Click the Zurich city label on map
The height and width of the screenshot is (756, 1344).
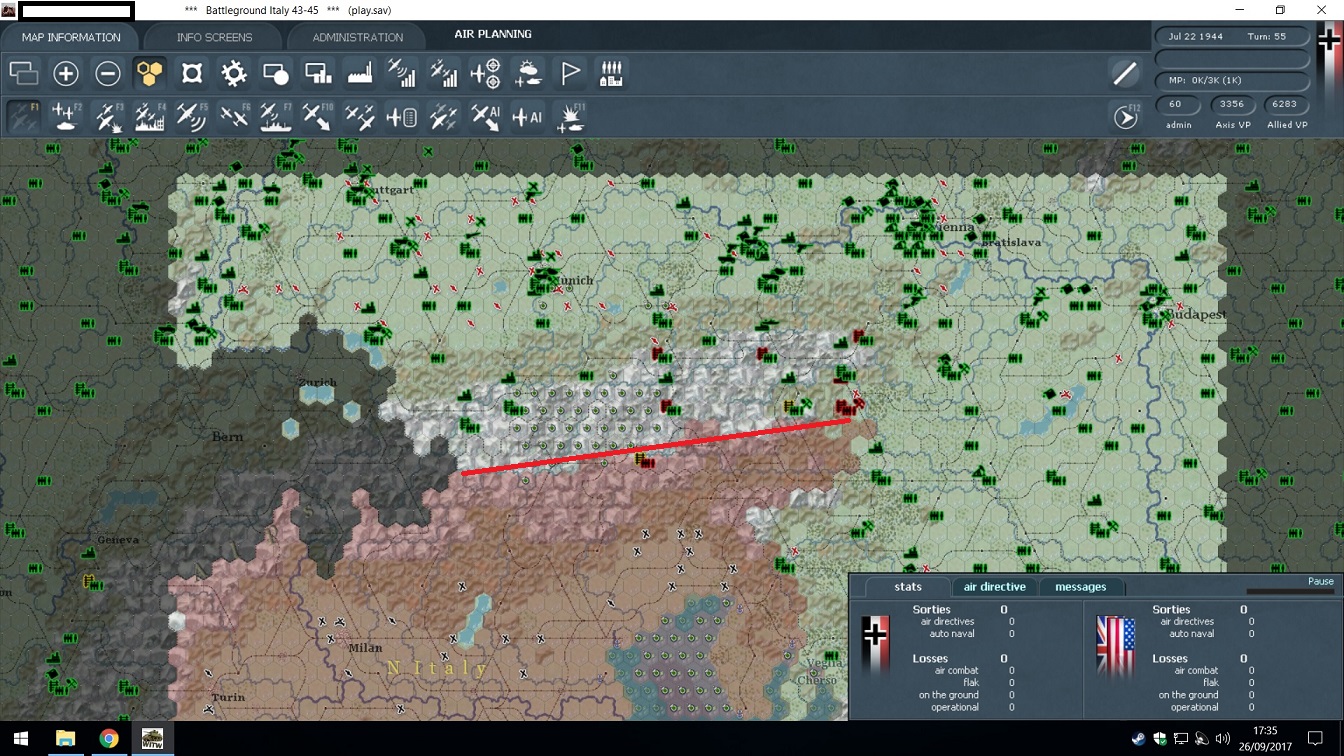click(x=317, y=383)
